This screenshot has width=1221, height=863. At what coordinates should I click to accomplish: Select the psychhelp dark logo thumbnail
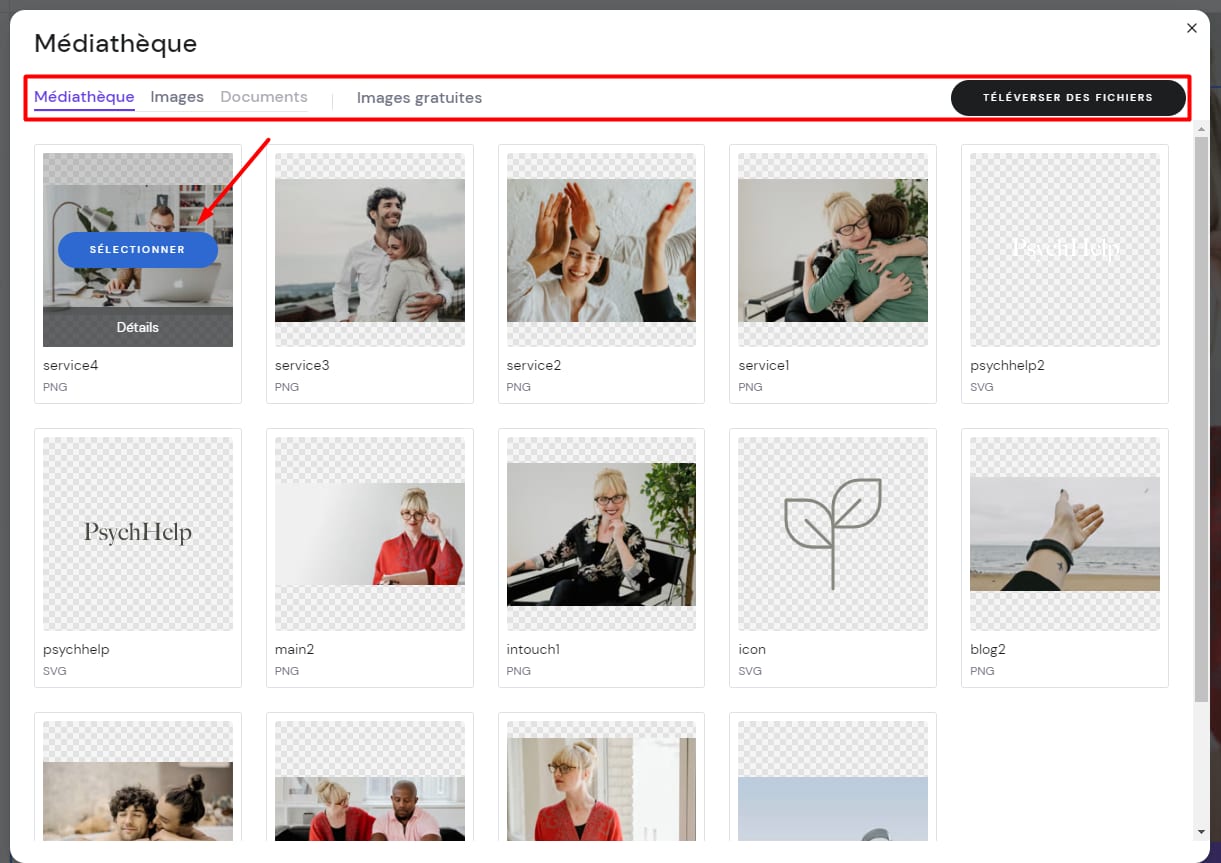pyautogui.click(x=138, y=534)
